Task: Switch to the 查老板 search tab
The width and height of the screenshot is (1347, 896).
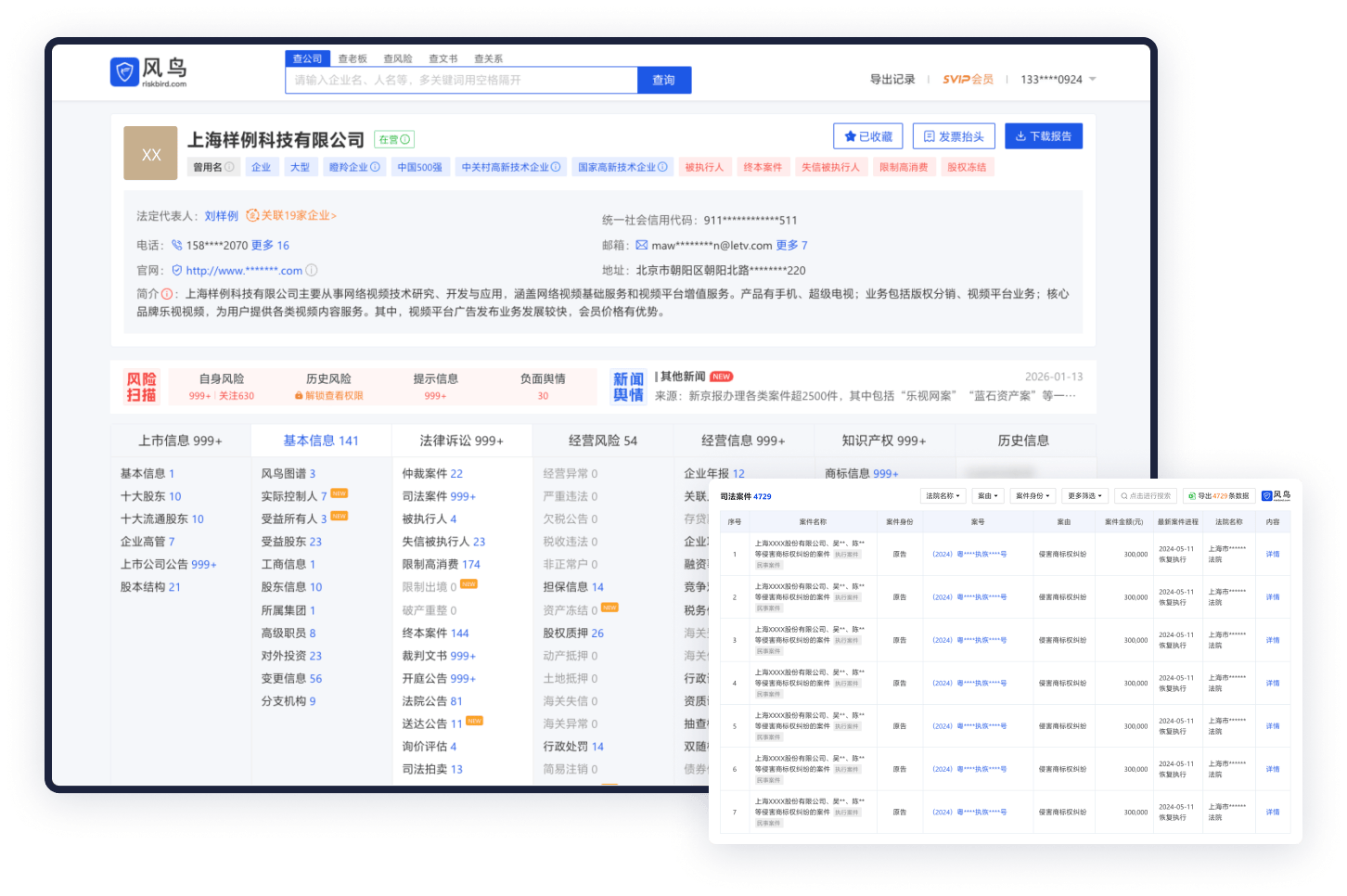Action: point(353,58)
